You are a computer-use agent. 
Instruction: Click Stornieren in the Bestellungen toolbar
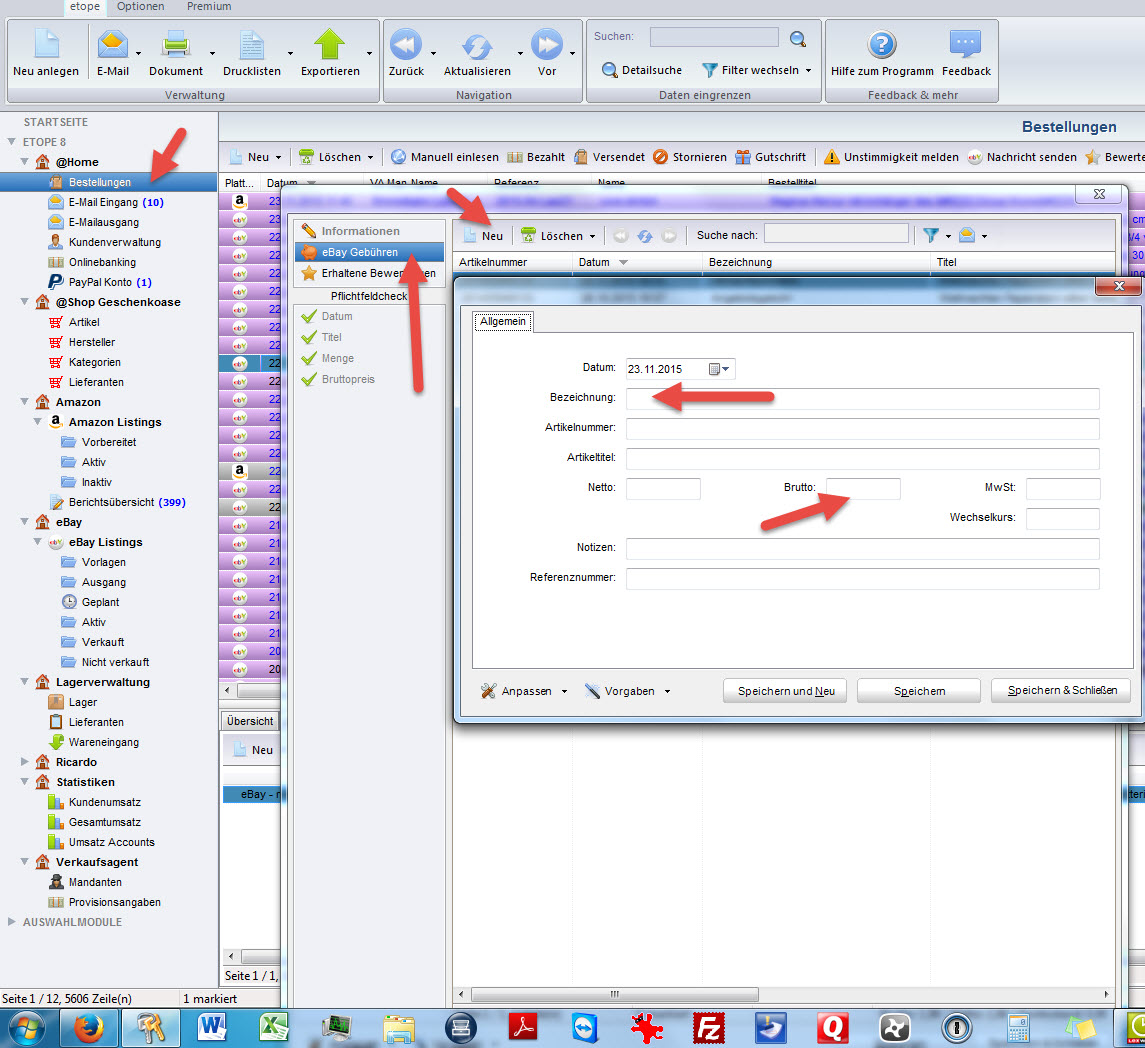click(x=690, y=157)
